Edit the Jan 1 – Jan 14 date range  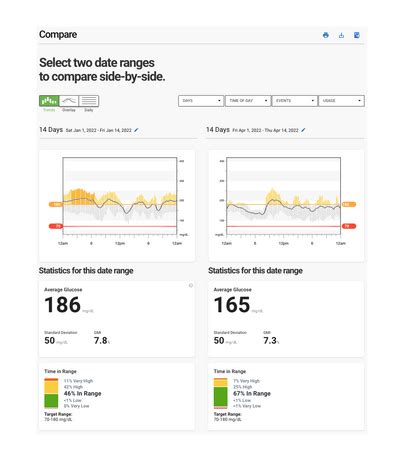[x=136, y=130]
